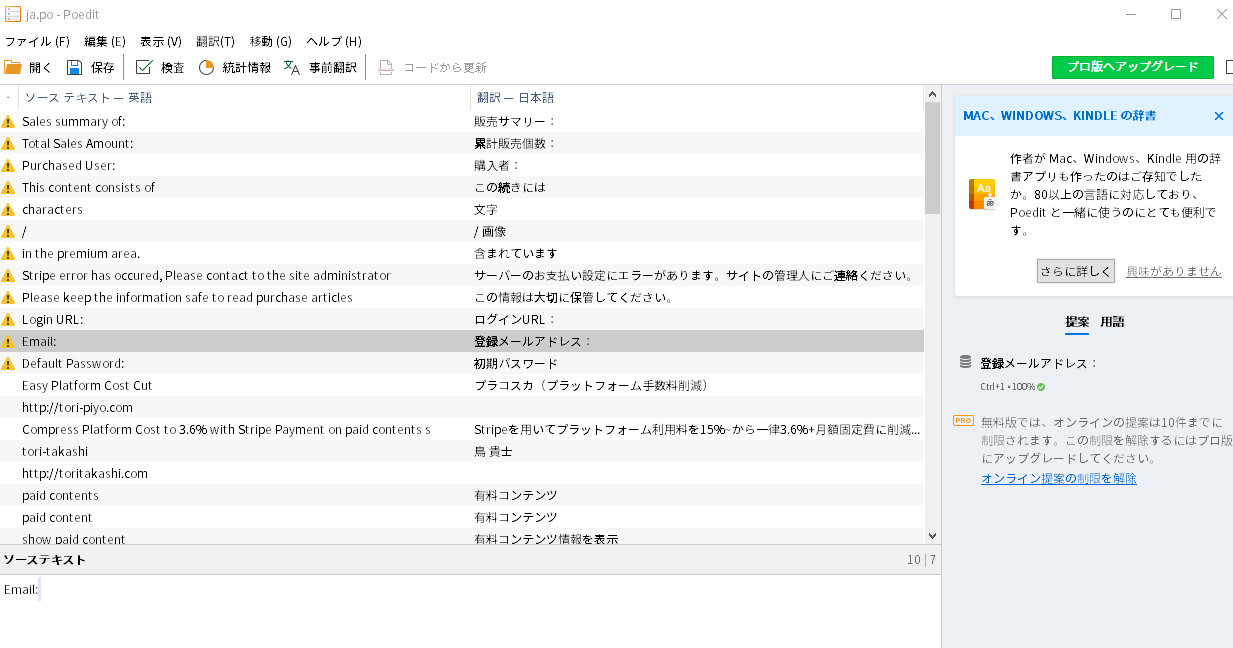Click the Poedit app icon in the title bar
Viewport: 1233px width, 648px height.
13,14
